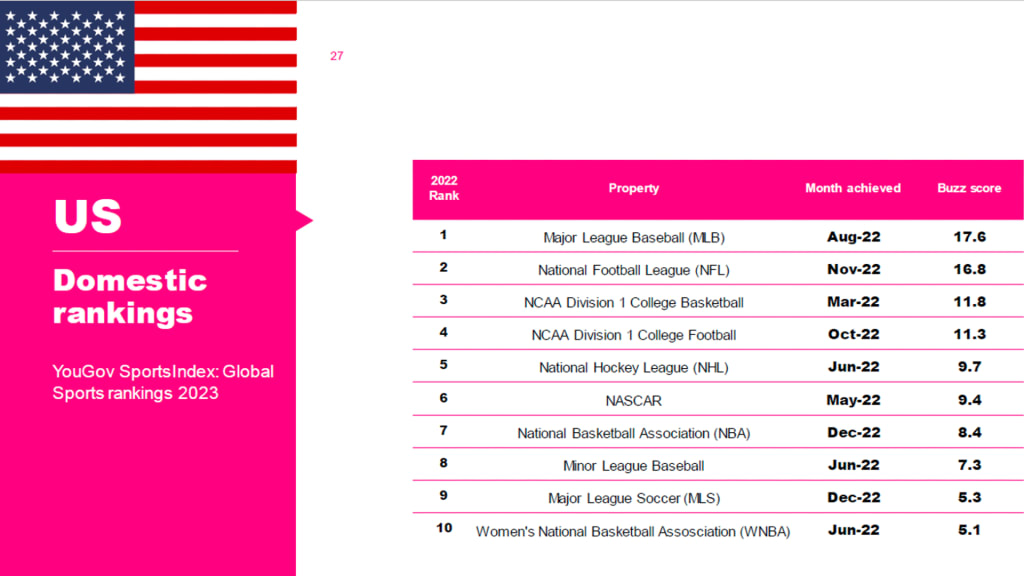This screenshot has height=576, width=1024.
Task: Click the NASCAR property cell
Action: pyautogui.click(x=634, y=400)
